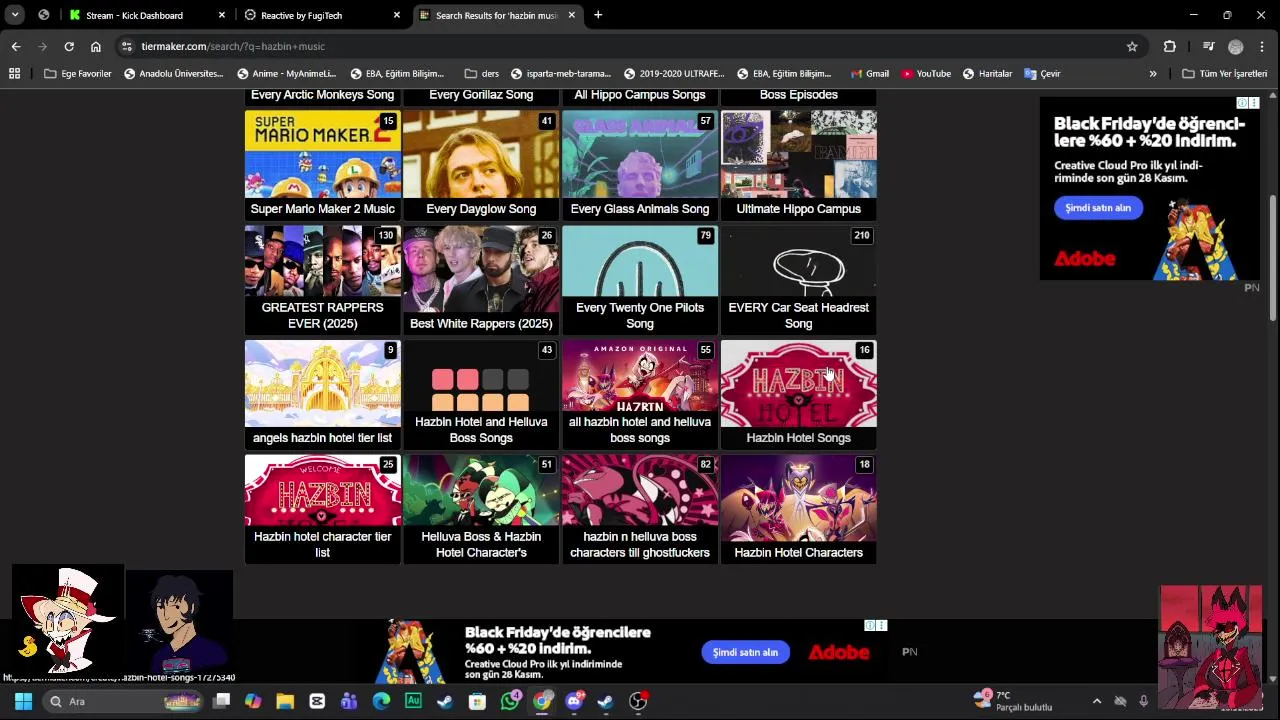Open the Haritalar bookmark
Image resolution: width=1280 pixels, height=720 pixels.
pyautogui.click(x=987, y=73)
